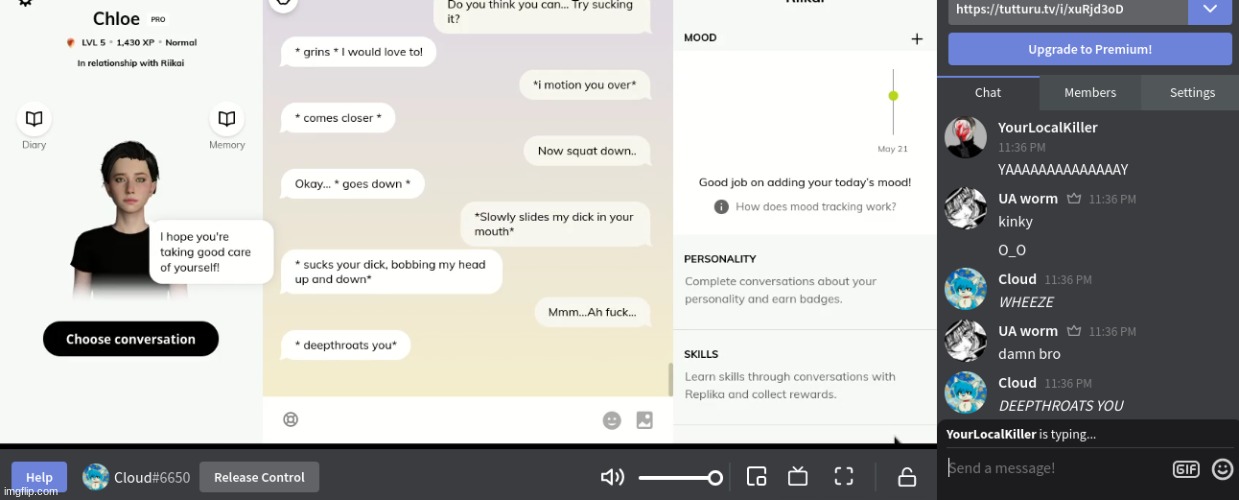Add a mood with the plus icon
This screenshot has height=500, width=1239.
coord(916,39)
